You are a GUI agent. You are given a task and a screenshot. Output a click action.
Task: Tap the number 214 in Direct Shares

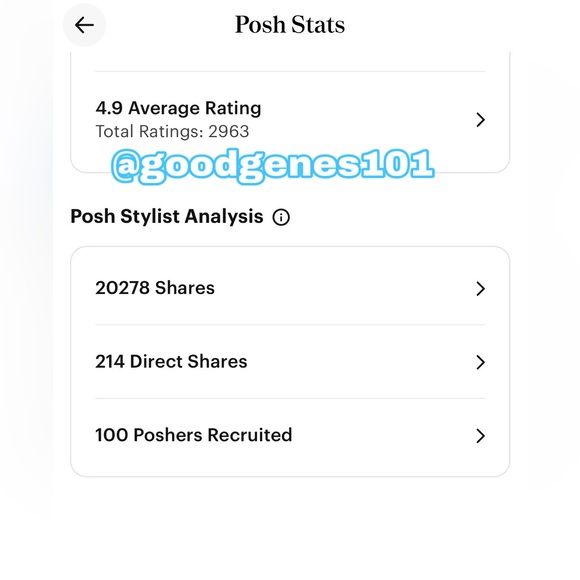110,361
